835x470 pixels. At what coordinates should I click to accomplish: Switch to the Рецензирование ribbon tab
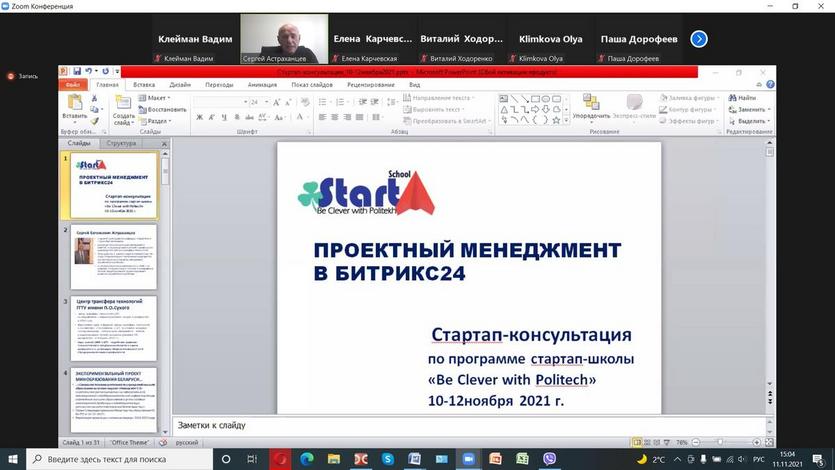click(x=371, y=85)
